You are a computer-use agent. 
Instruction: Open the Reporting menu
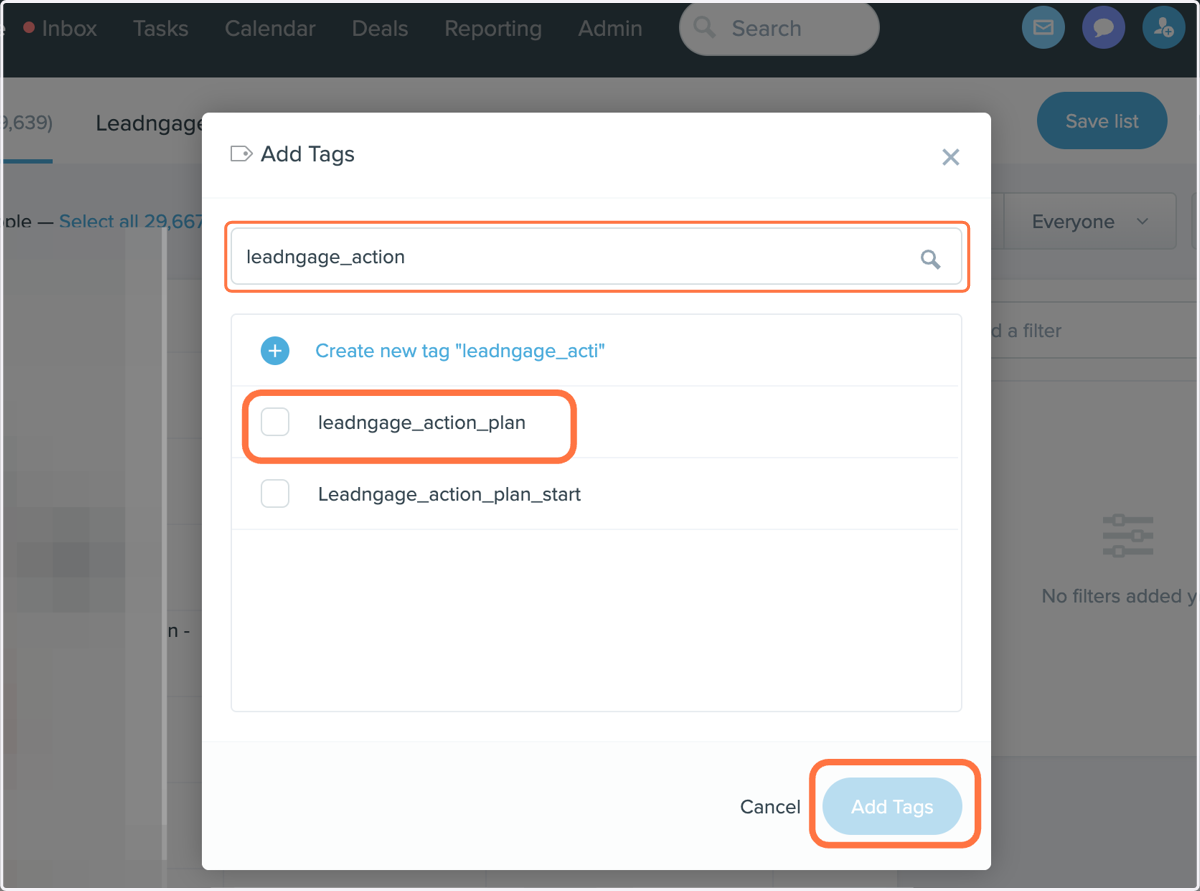coord(493,28)
